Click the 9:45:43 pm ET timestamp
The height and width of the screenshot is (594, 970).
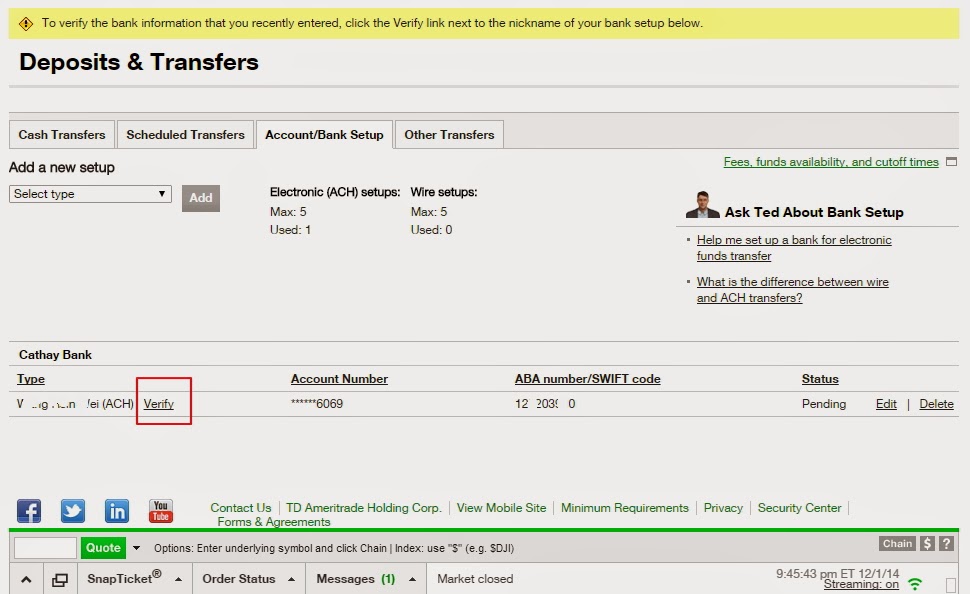coord(838,574)
